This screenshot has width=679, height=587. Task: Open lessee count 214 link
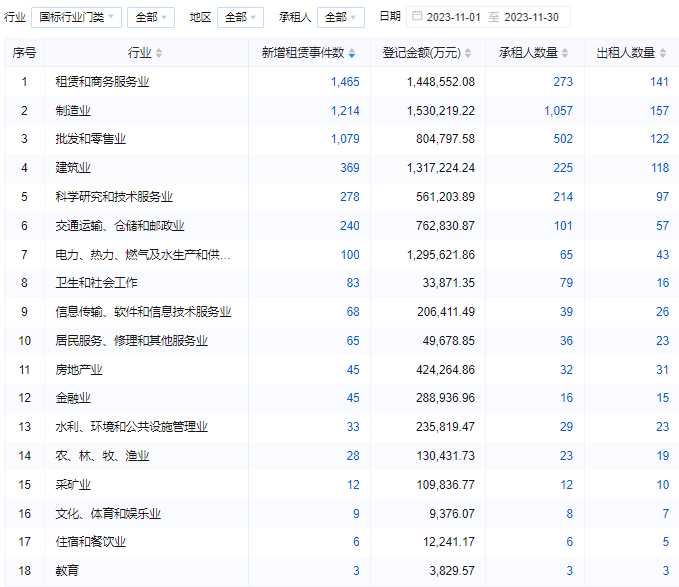(x=563, y=197)
